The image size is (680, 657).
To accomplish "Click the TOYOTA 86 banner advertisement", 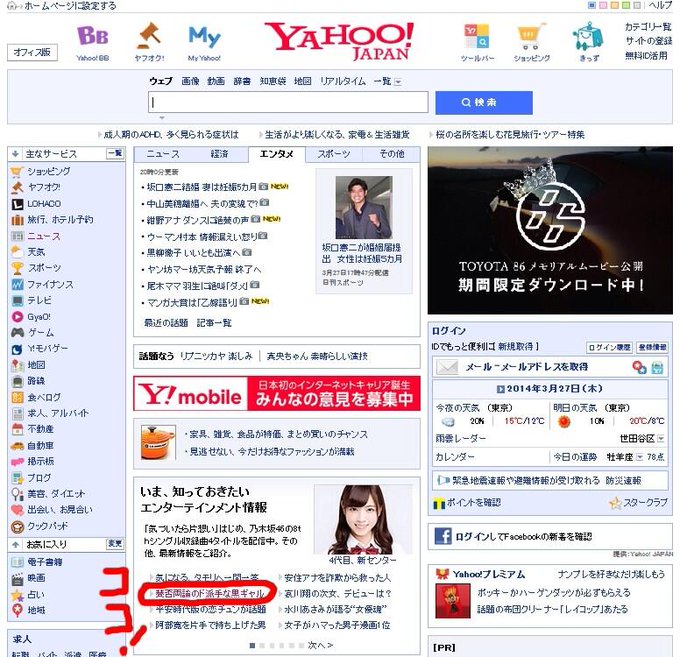I will click(550, 230).
